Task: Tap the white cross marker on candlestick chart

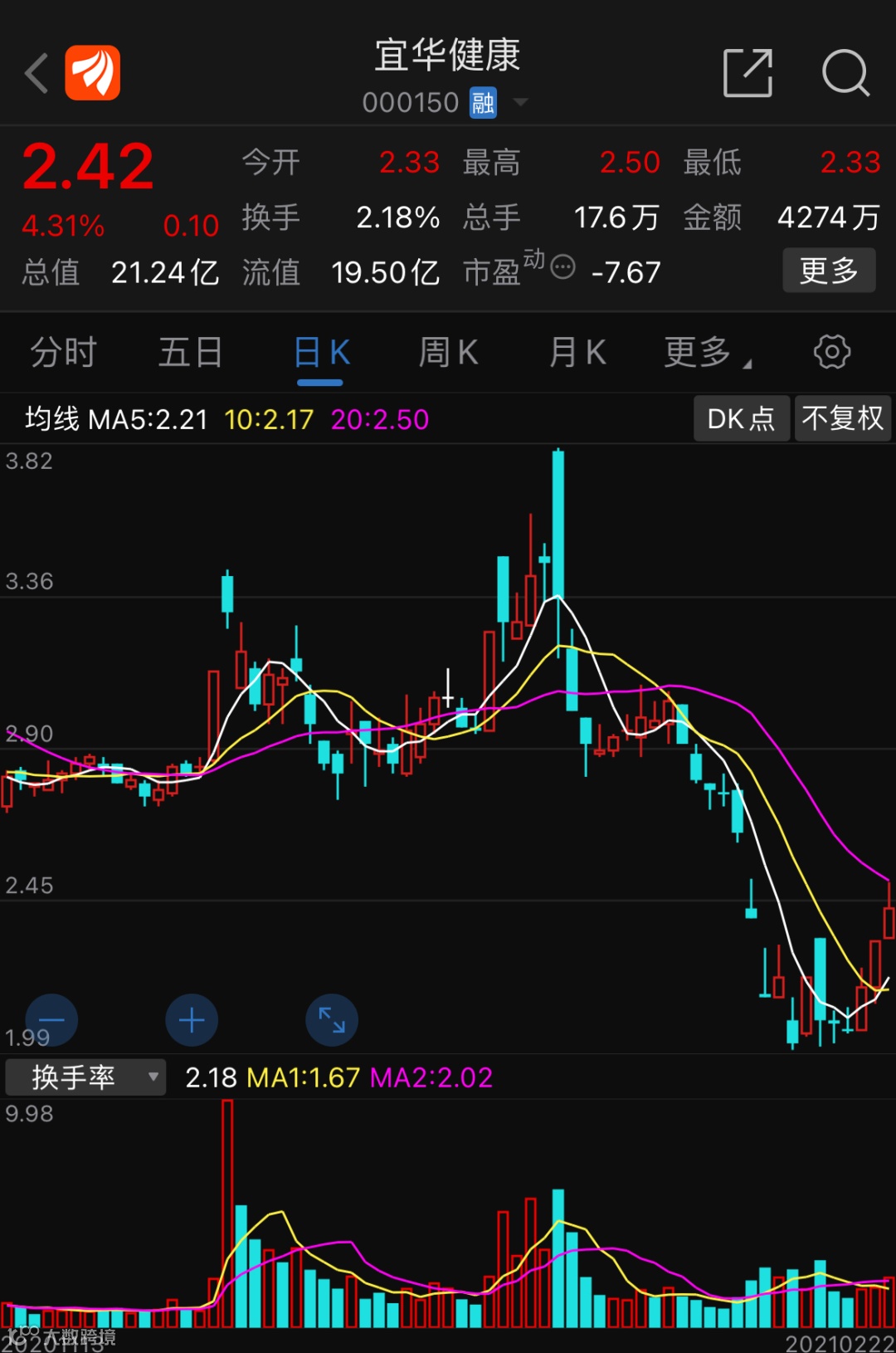Action: point(448,689)
